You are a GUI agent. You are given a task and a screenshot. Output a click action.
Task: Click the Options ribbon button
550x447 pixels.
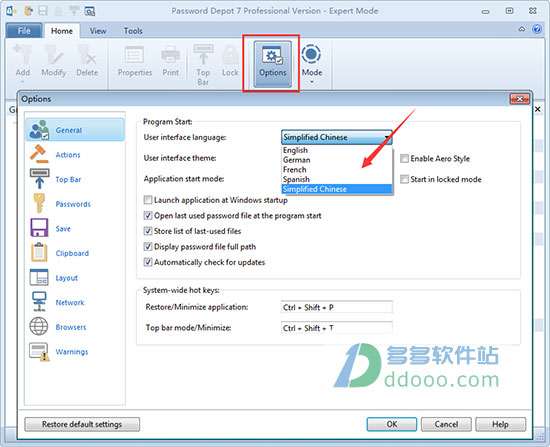[273, 64]
